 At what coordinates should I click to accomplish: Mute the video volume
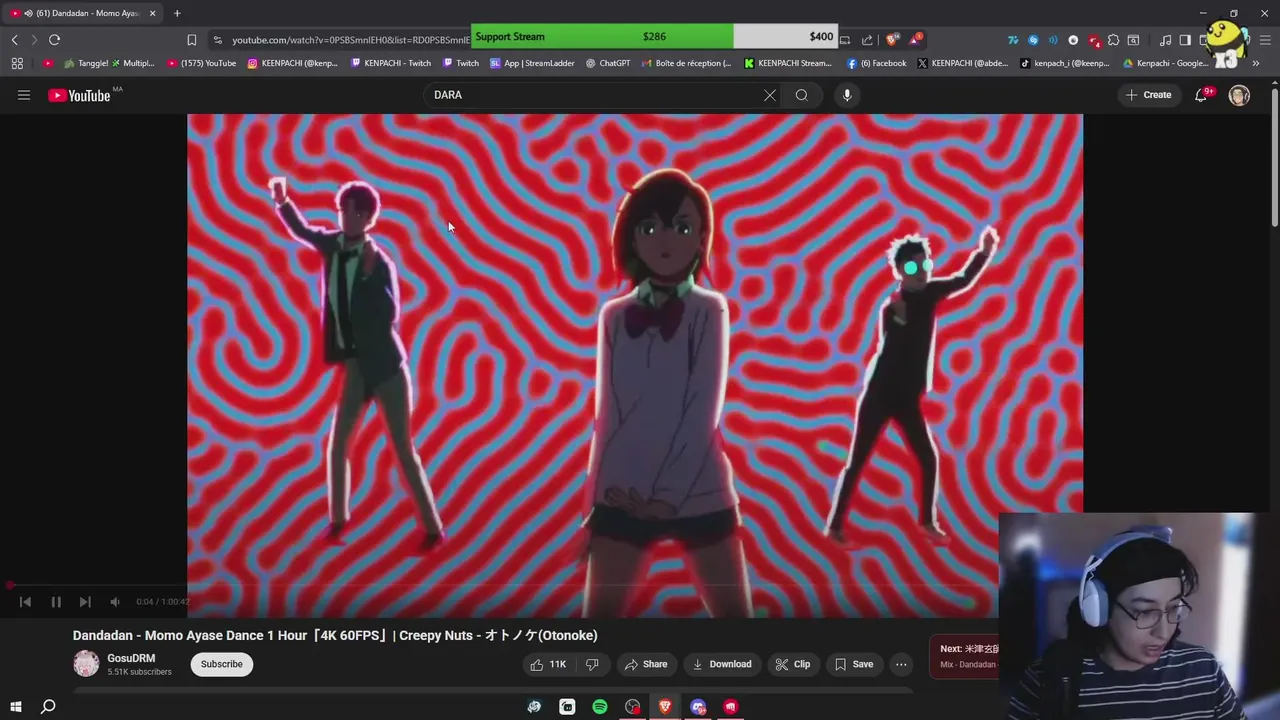point(115,602)
